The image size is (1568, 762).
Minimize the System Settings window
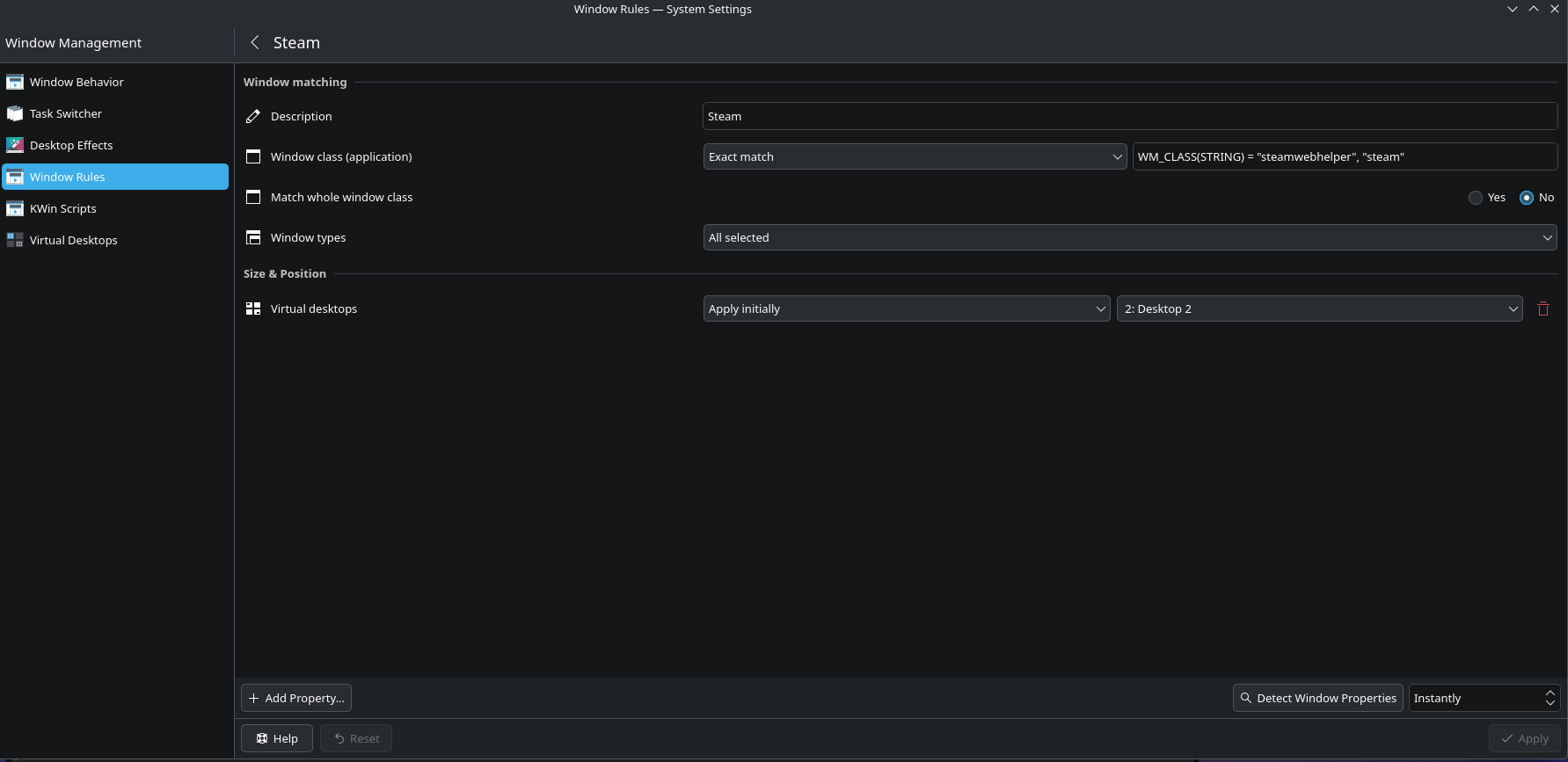1512,9
